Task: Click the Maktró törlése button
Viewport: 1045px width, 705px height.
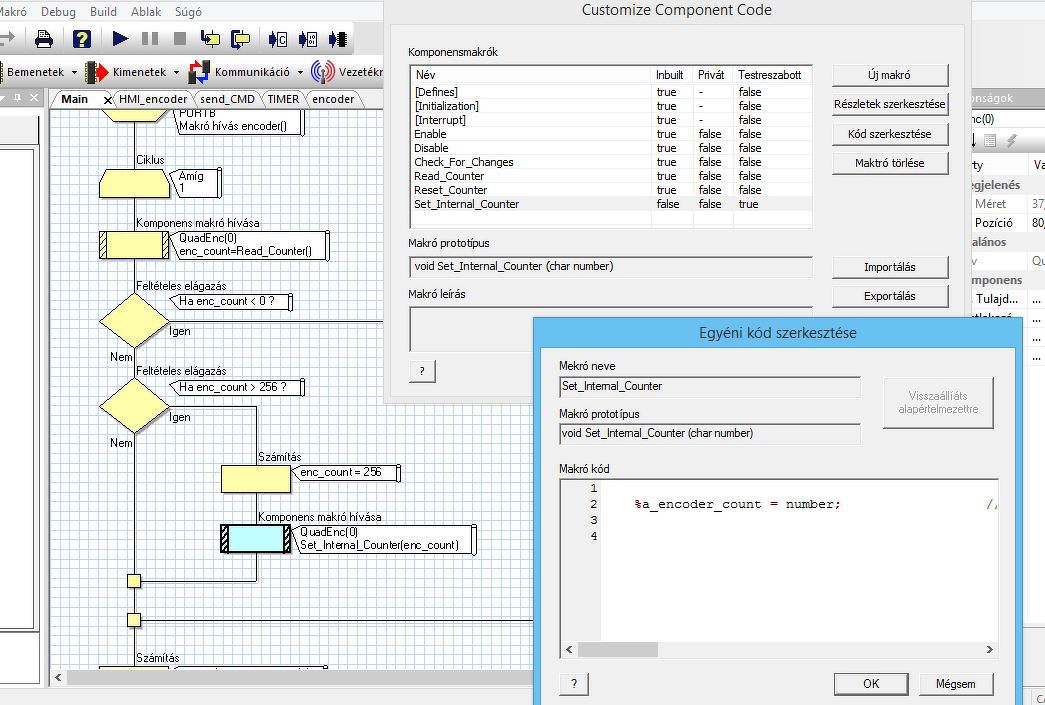Action: click(x=889, y=163)
